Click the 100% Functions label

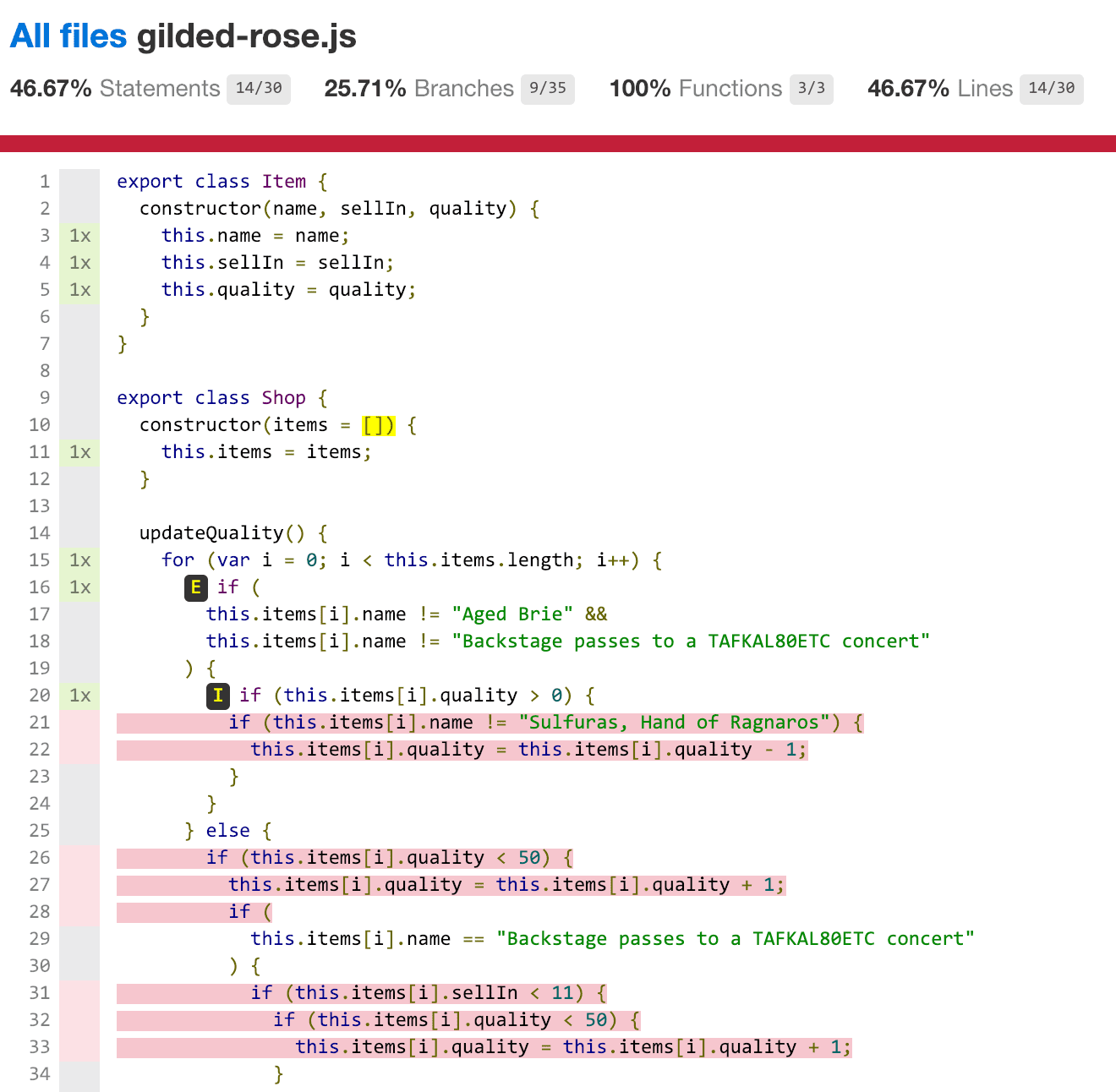729,88
